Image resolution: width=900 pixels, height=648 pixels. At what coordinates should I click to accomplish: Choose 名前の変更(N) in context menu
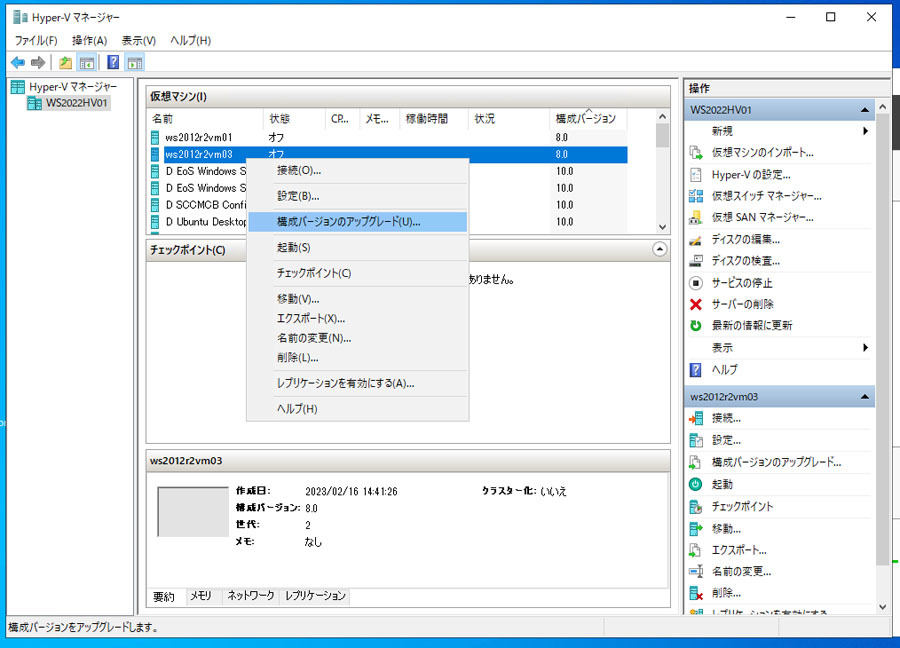(357, 338)
